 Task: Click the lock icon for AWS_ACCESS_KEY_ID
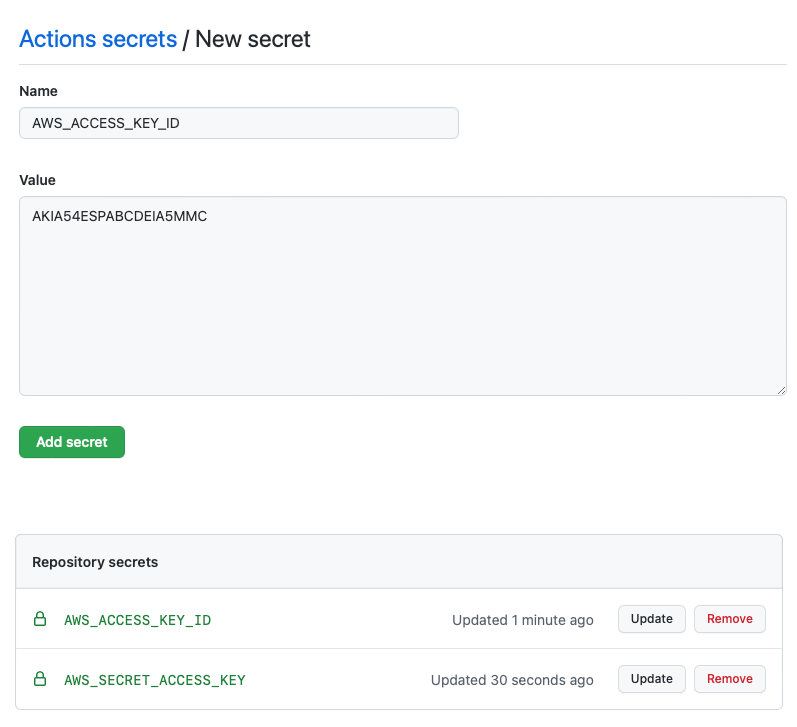coord(40,619)
